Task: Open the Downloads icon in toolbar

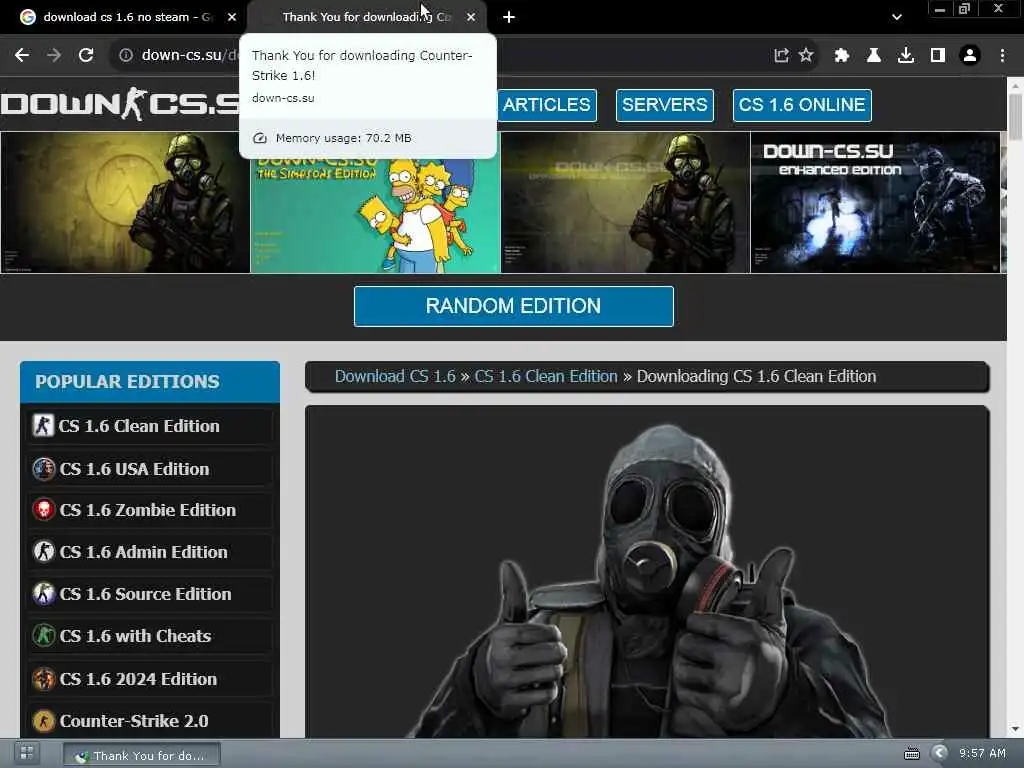Action: click(x=906, y=56)
